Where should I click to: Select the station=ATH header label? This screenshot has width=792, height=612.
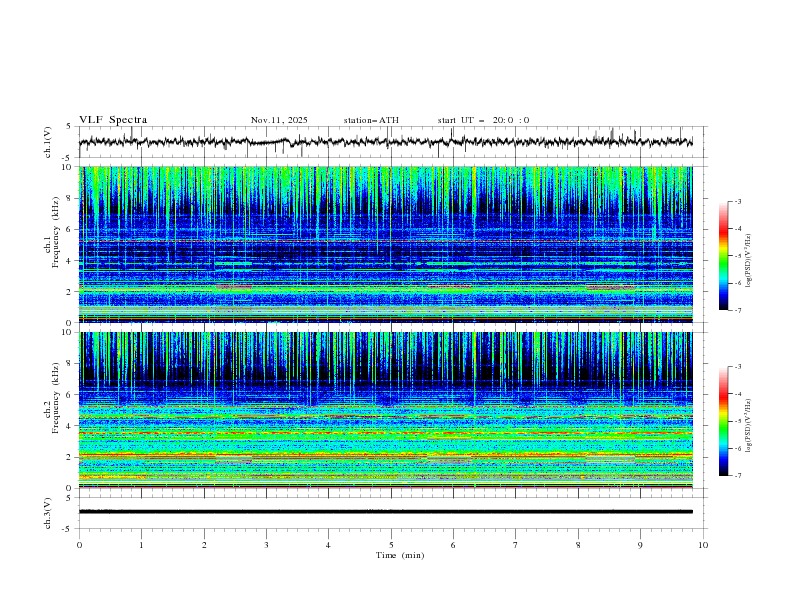pos(371,120)
